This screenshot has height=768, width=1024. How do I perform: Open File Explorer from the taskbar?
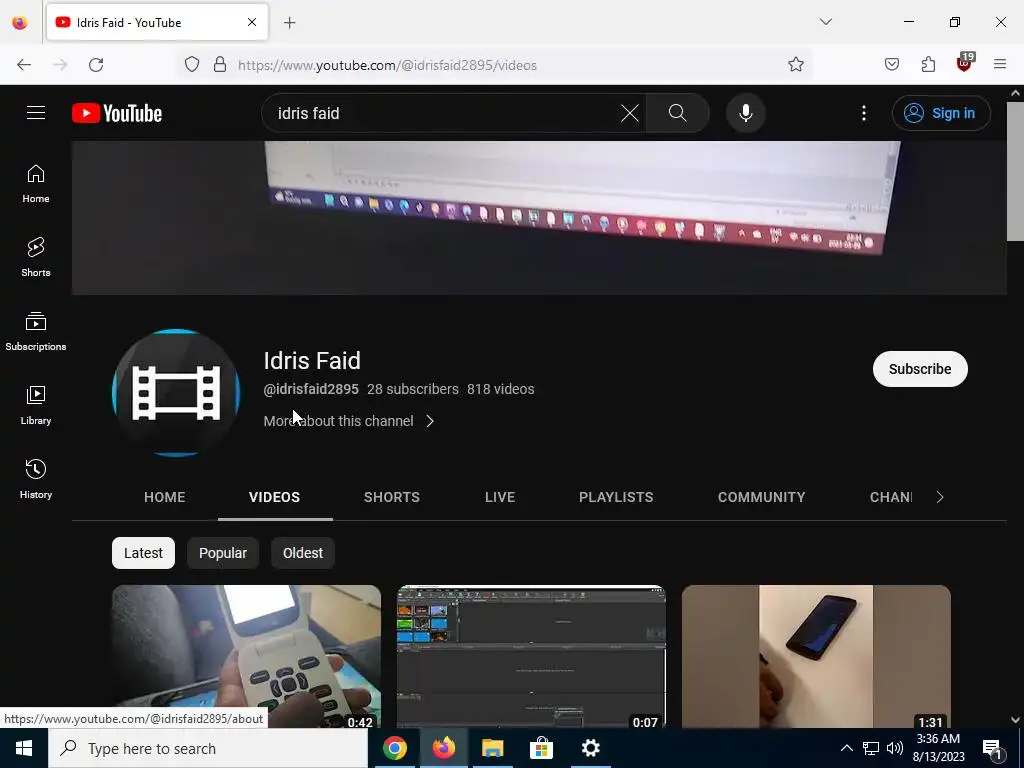[x=492, y=748]
